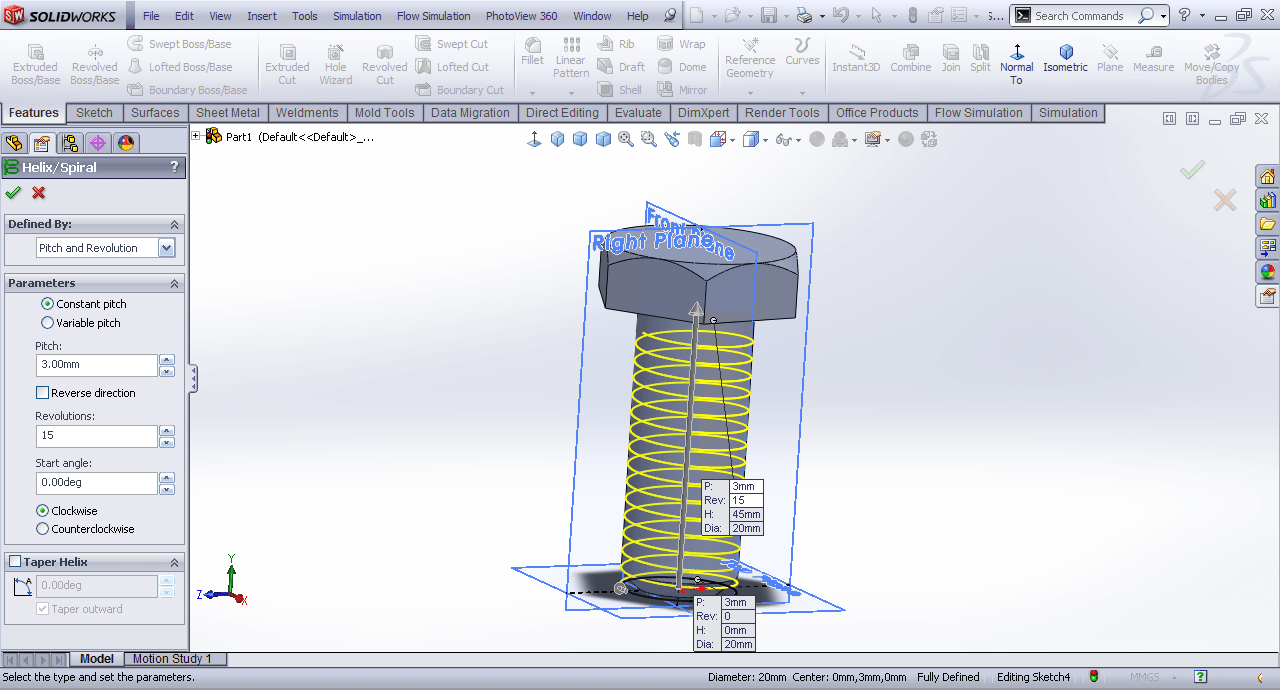Increase Start angle with the up stepper
1280x690 pixels.
coord(167,477)
